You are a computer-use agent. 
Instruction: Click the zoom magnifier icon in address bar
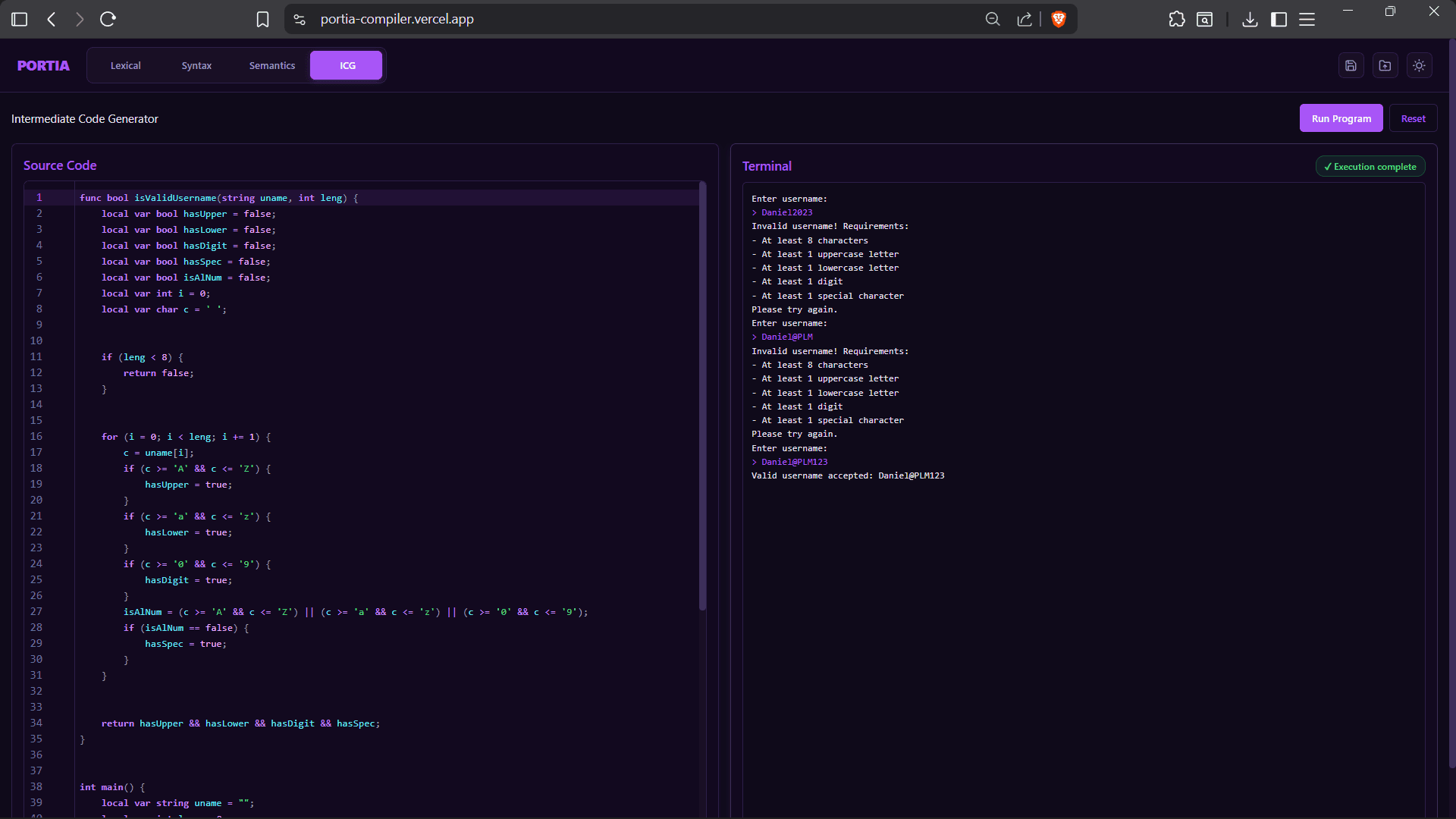pyautogui.click(x=993, y=20)
